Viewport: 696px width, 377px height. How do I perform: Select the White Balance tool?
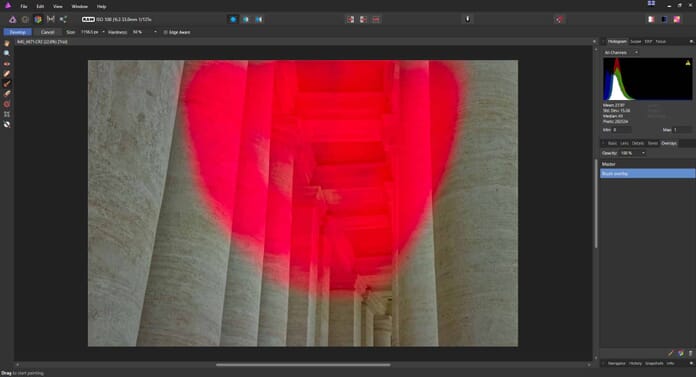click(7, 125)
